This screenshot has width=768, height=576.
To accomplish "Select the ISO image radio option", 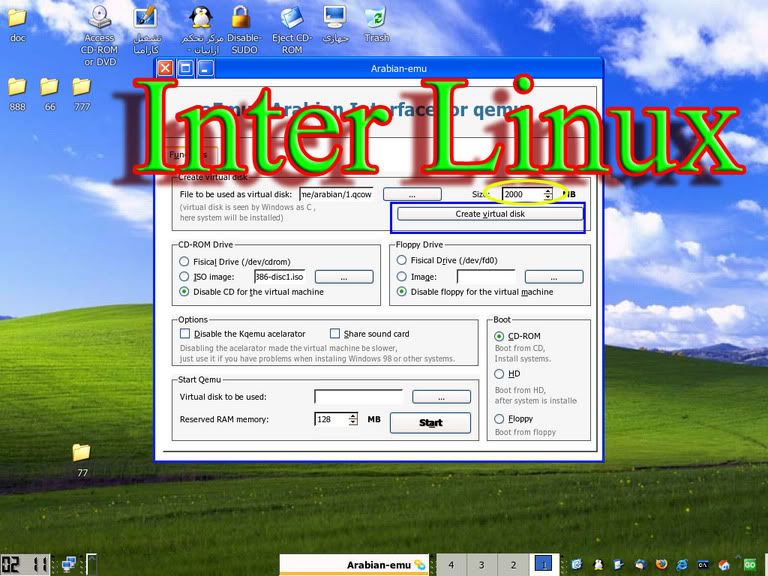I will pyautogui.click(x=184, y=276).
